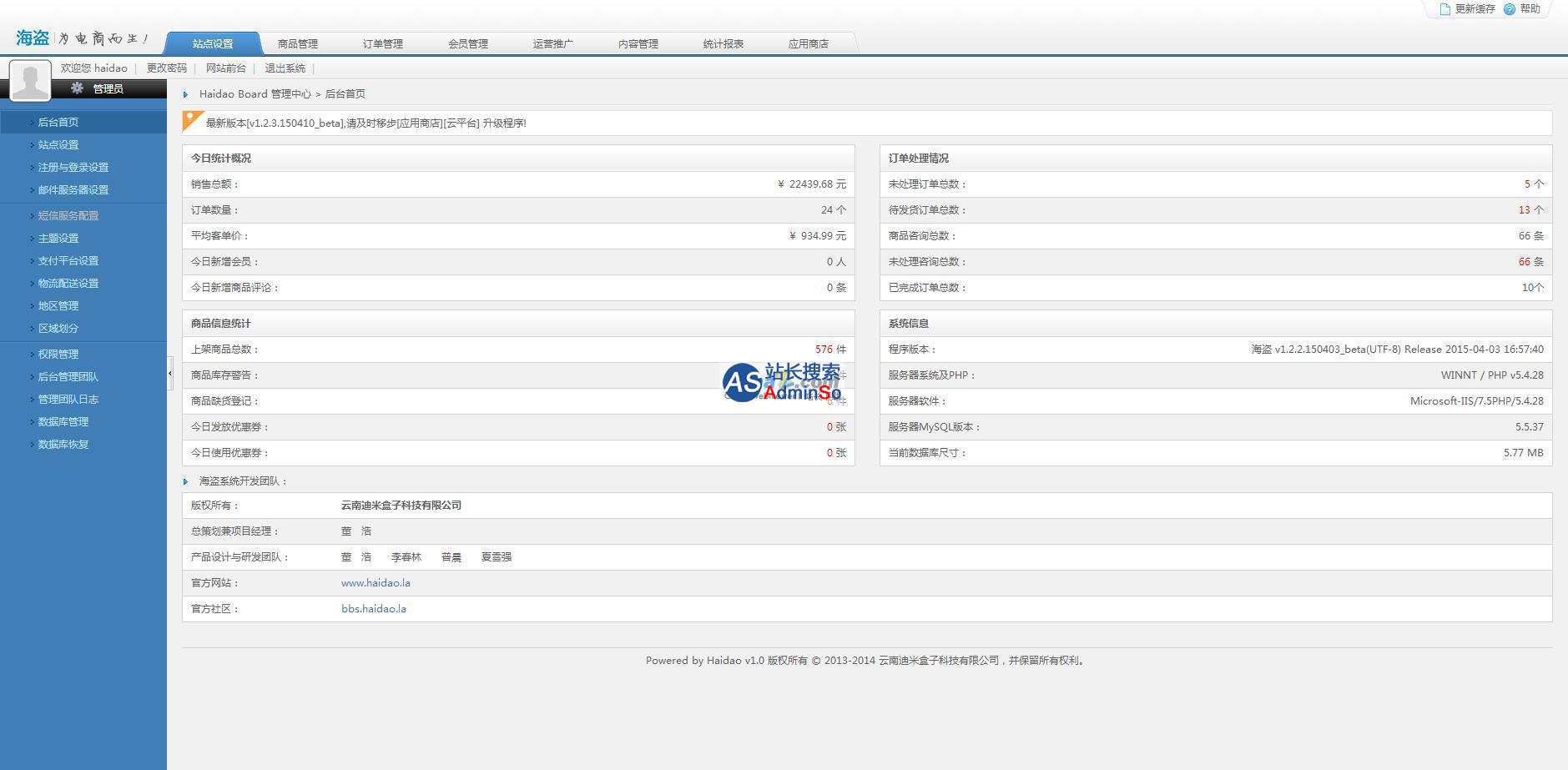1568x770 pixels.
Task: Click the 更改密码 link
Action: [x=167, y=68]
